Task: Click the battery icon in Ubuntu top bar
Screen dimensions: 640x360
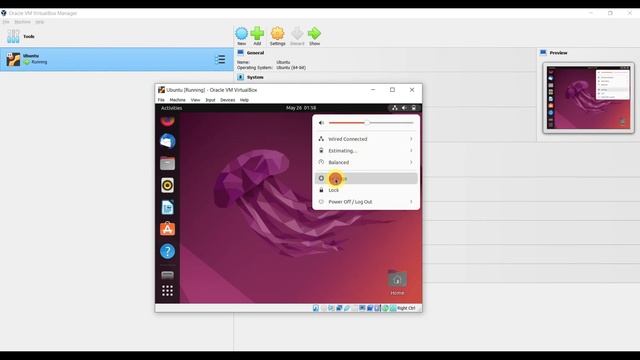Action: (413, 108)
